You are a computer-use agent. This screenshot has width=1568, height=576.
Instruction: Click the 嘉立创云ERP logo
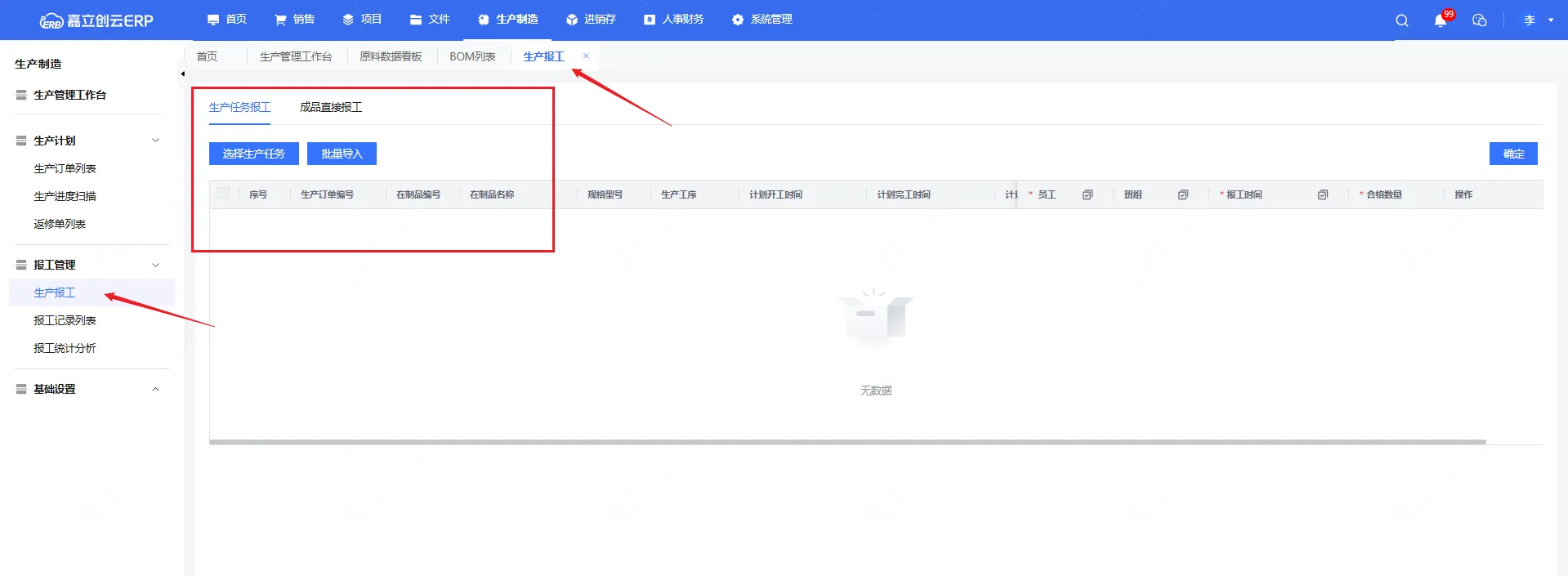(x=96, y=20)
